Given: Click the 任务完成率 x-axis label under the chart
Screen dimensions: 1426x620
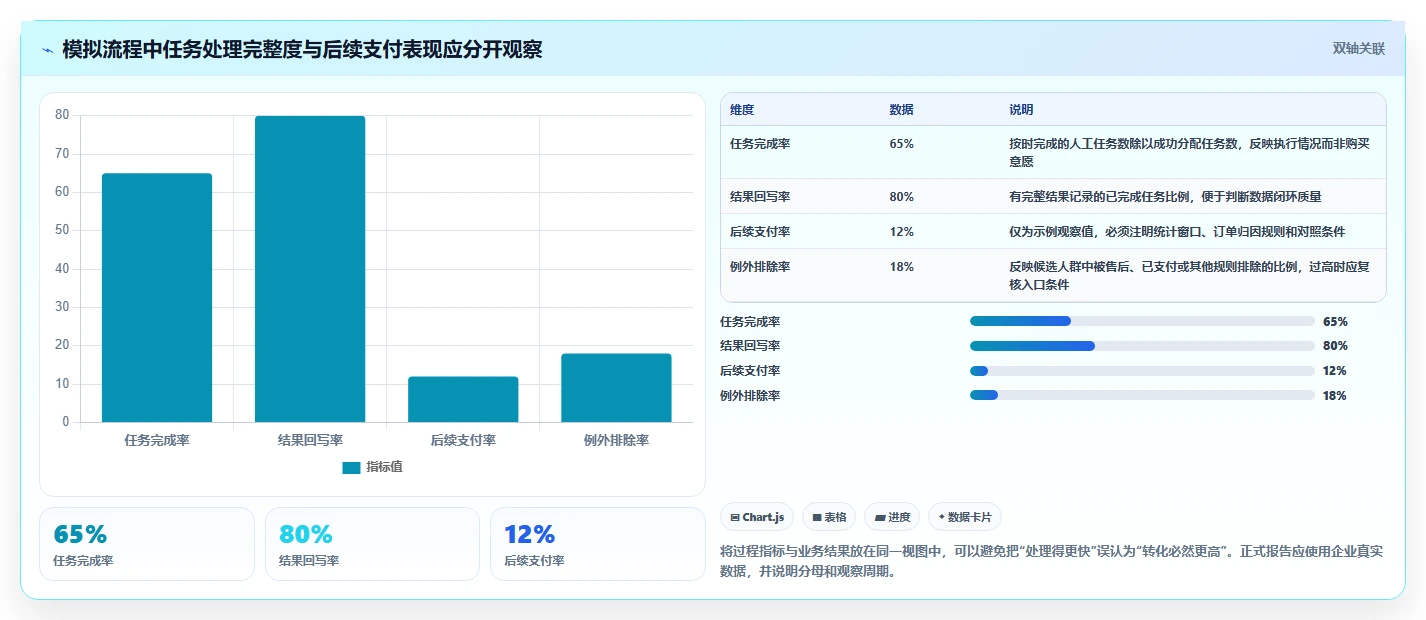Looking at the screenshot, I should (157, 440).
